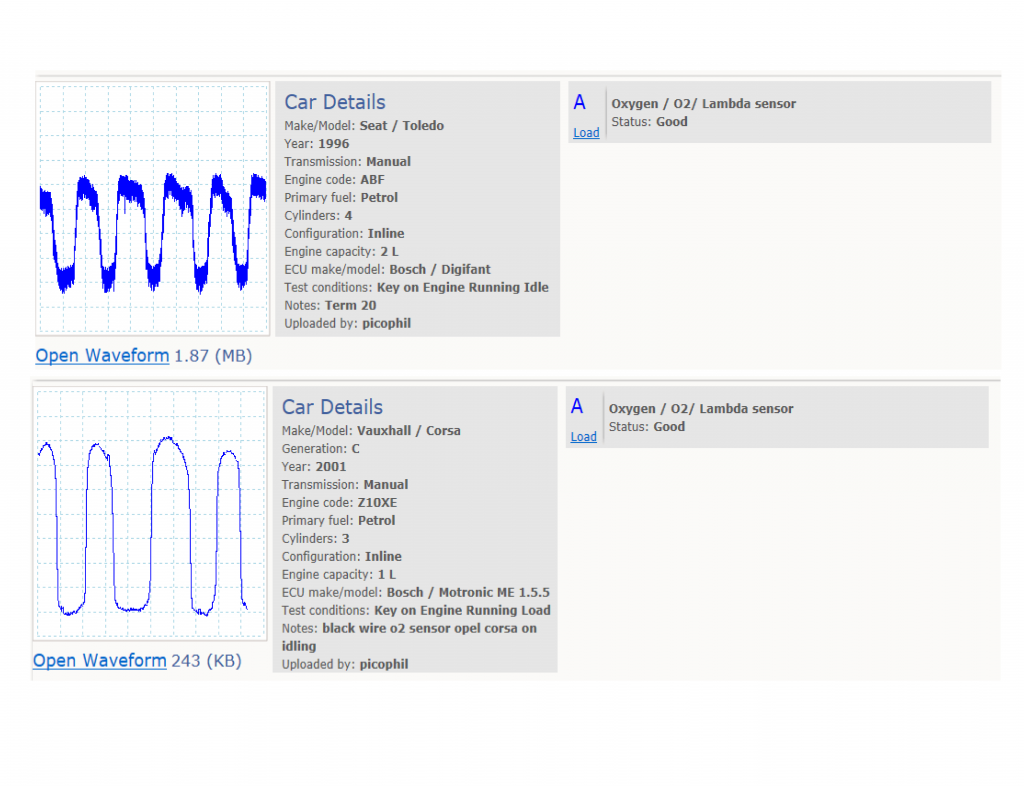Click the 'Bosch / Digifant' ECU text
The height and width of the screenshot is (786, 1024).
pos(440,270)
